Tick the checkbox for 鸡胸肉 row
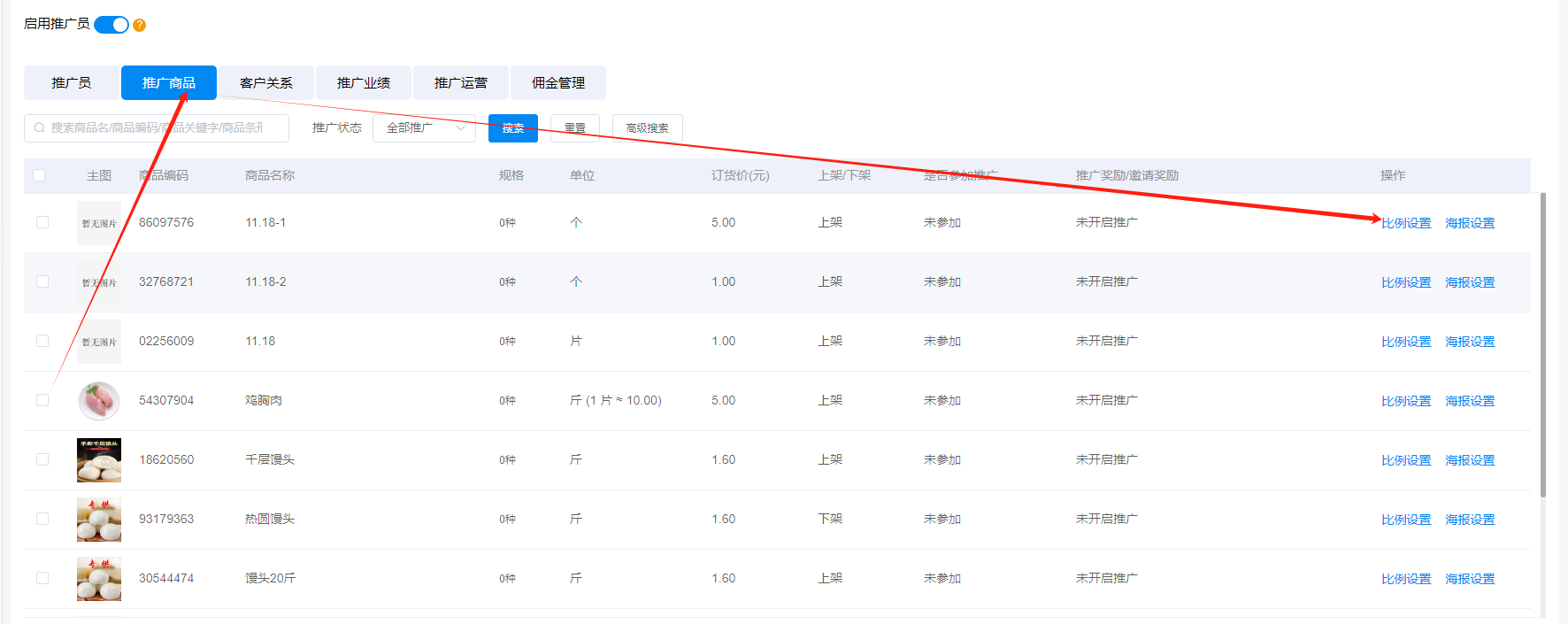 (42, 400)
